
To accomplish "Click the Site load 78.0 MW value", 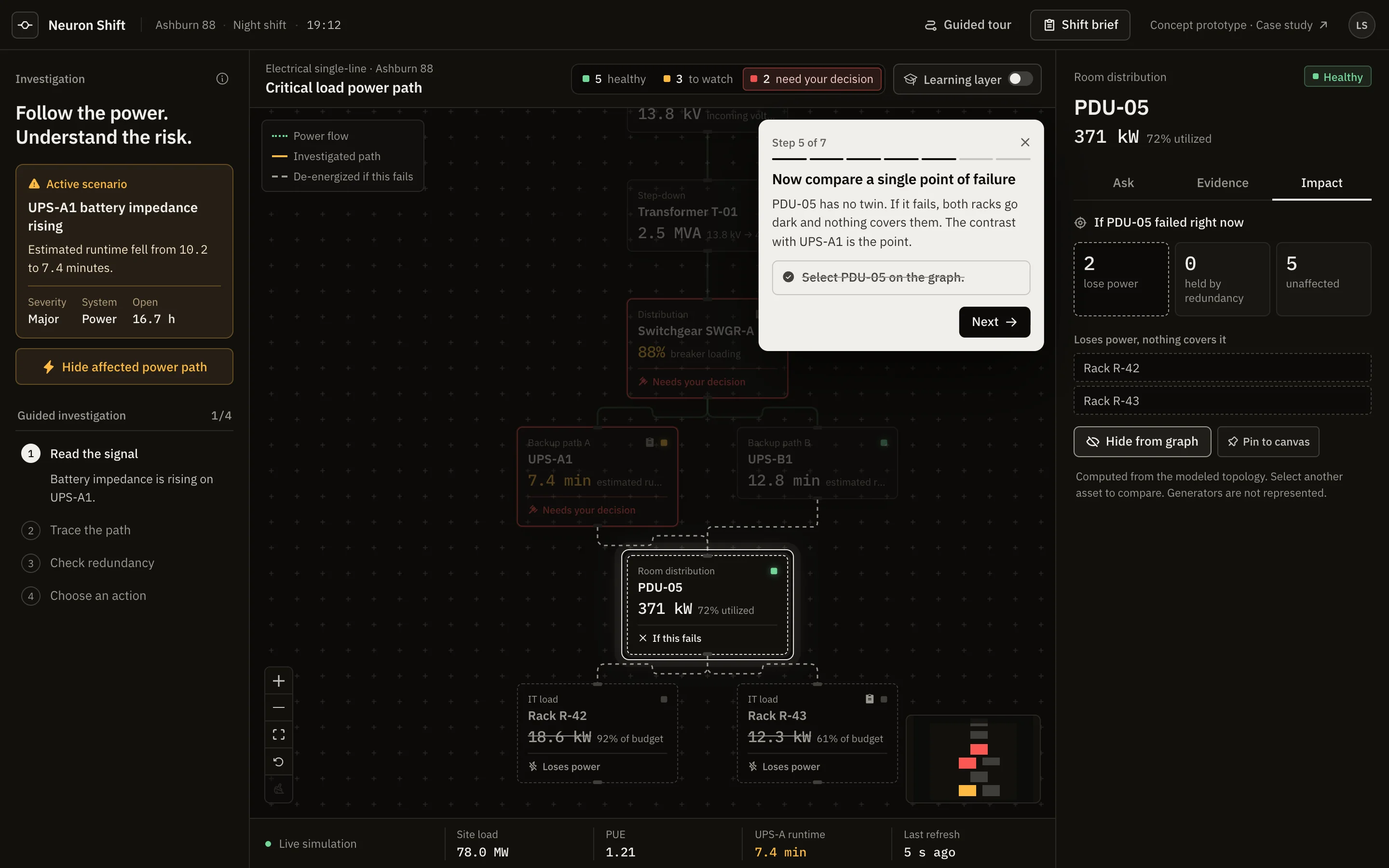I will pos(482,852).
